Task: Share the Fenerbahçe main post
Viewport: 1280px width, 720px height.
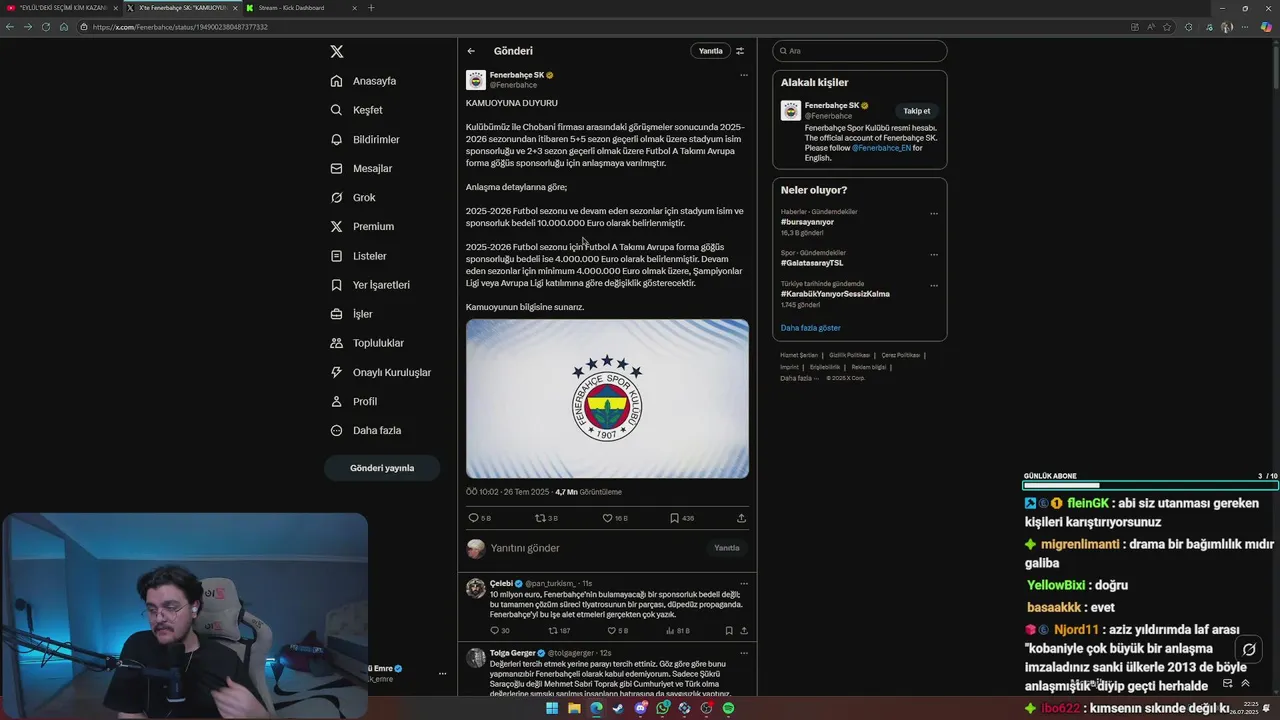Action: (741, 518)
